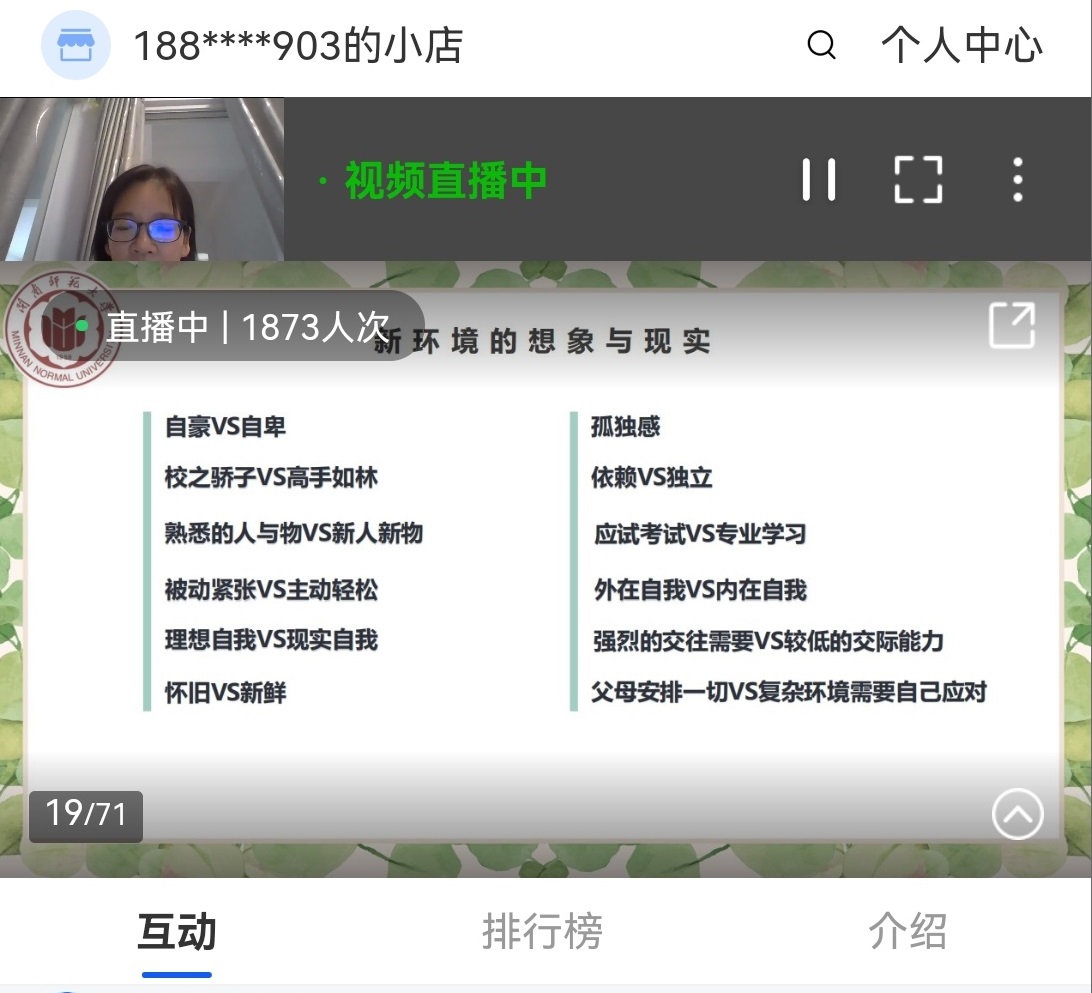Screen dimensions: 1092x993
Task: Open search with the magnifier icon
Action: pyautogui.click(x=820, y=46)
